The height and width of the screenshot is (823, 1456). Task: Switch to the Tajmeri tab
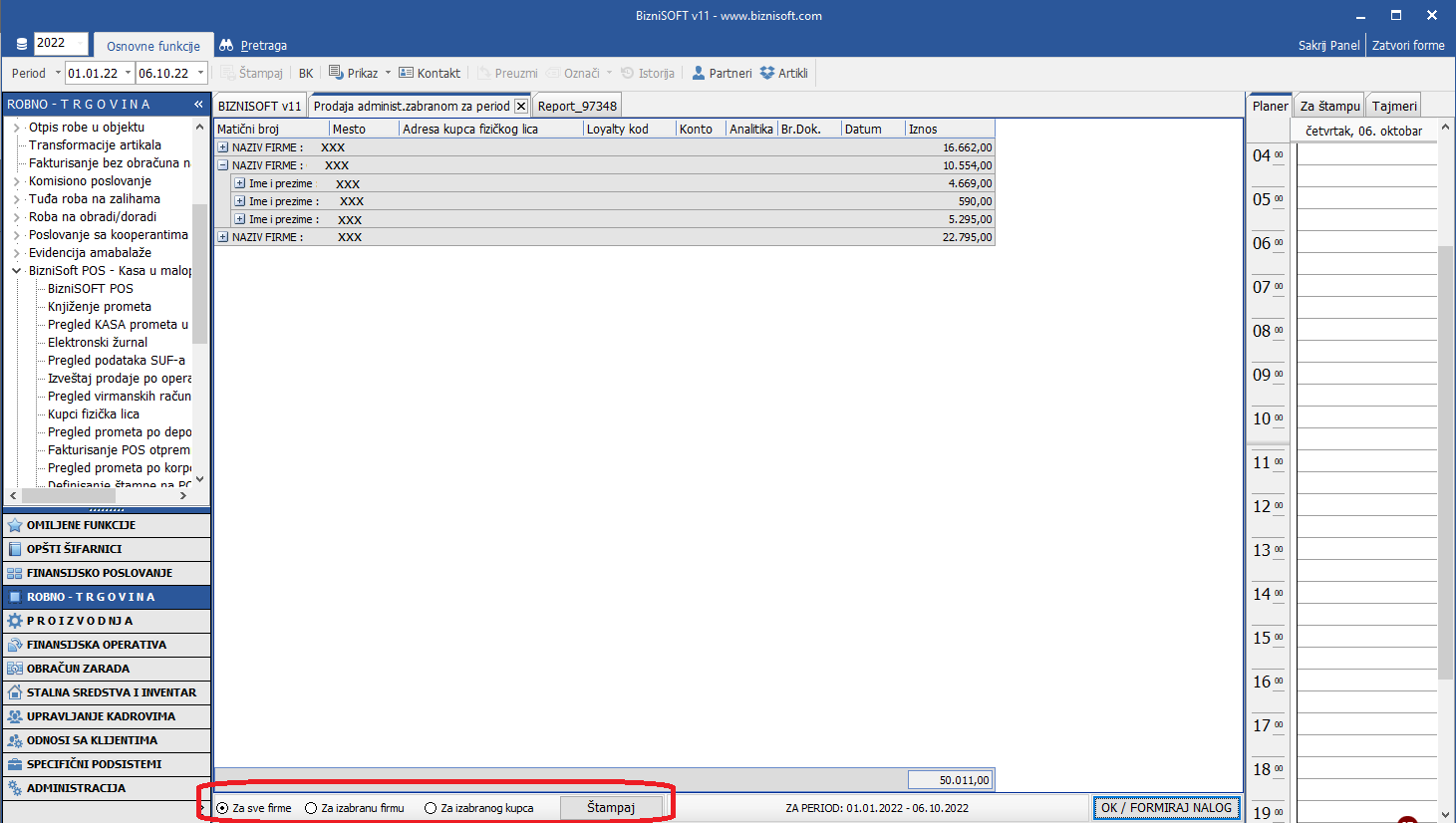[1393, 106]
